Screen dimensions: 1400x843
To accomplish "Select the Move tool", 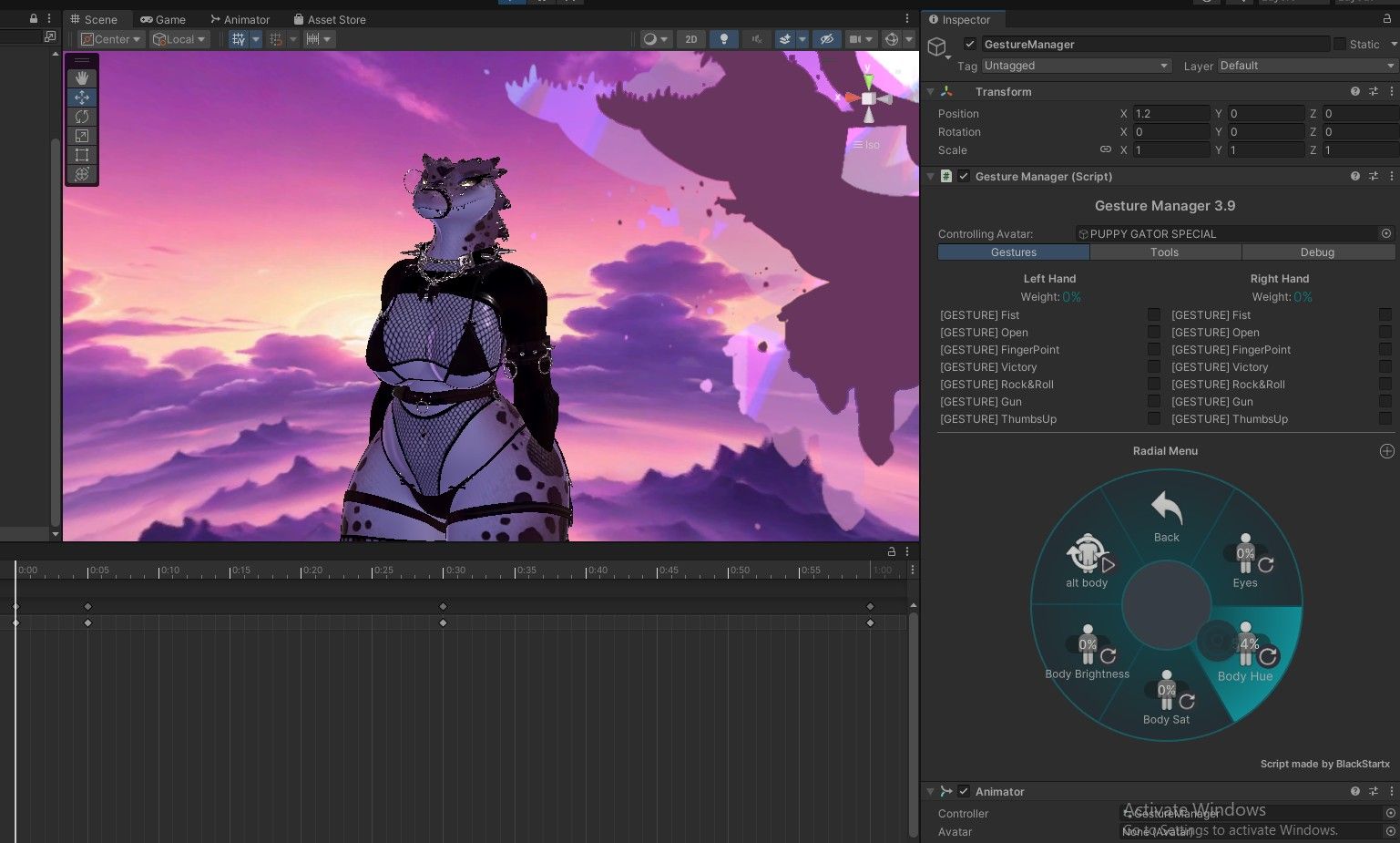I will (x=82, y=98).
